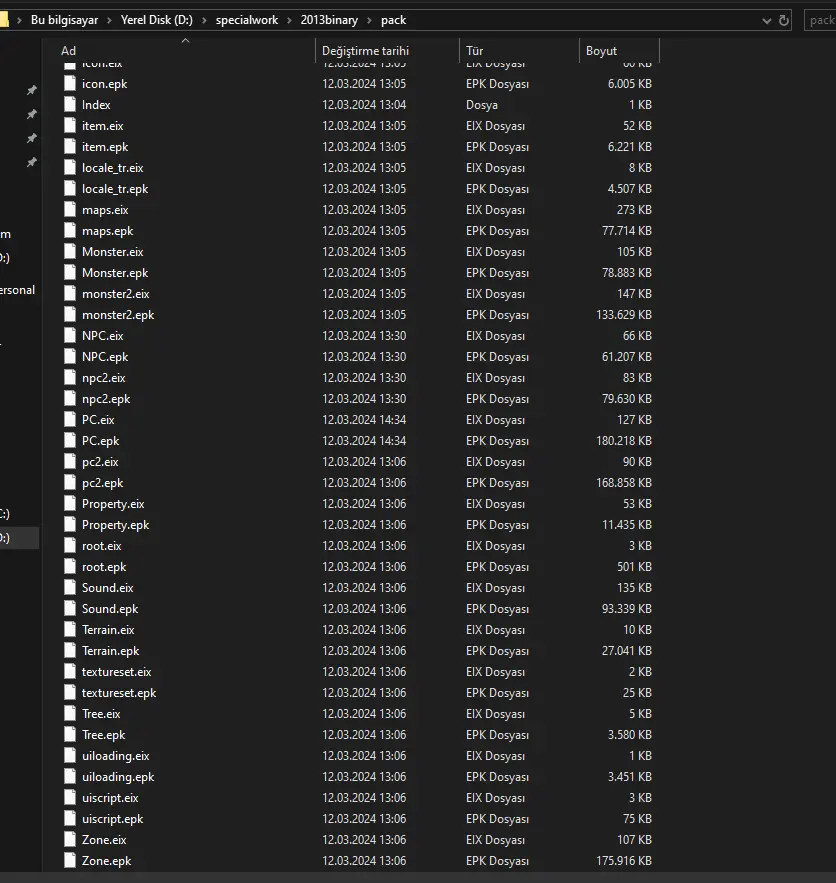Click the uiloading.epk file icon
The width and height of the screenshot is (836, 883).
click(x=70, y=777)
